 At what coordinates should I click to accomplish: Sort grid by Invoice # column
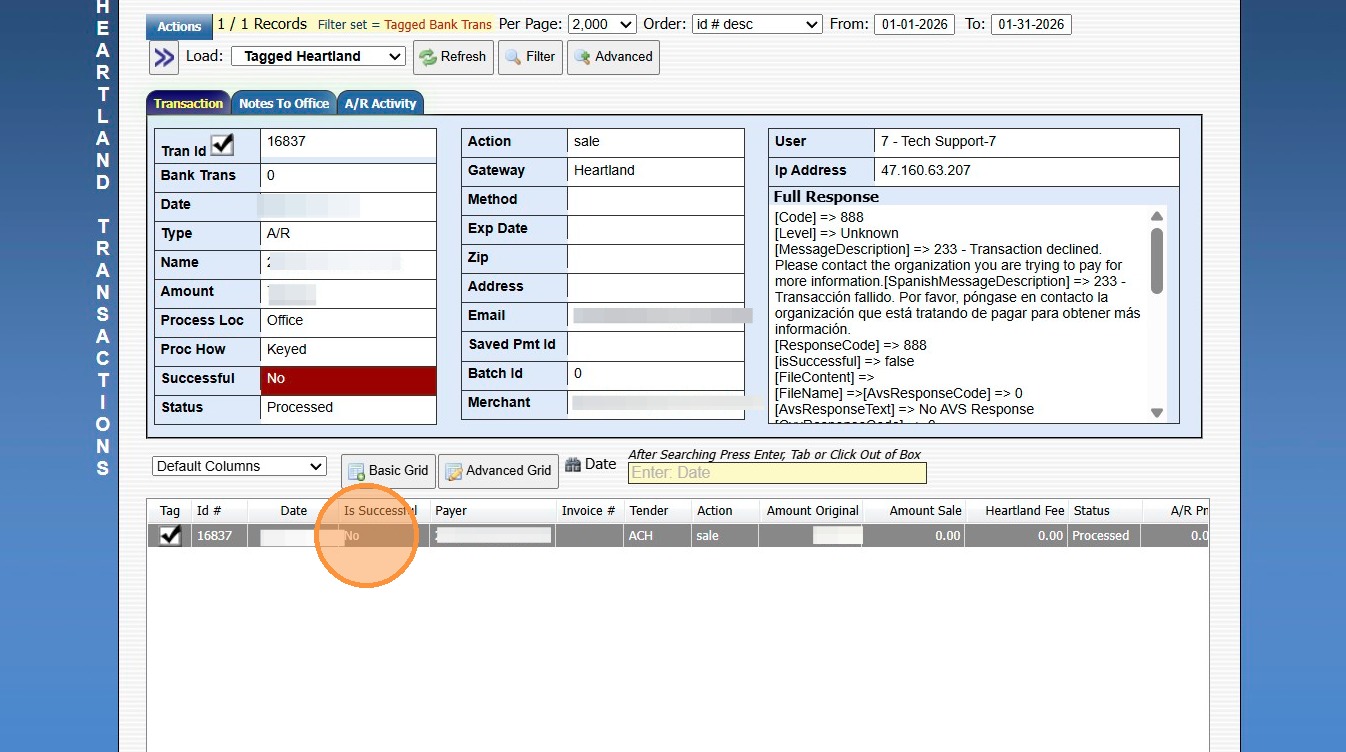click(x=589, y=510)
